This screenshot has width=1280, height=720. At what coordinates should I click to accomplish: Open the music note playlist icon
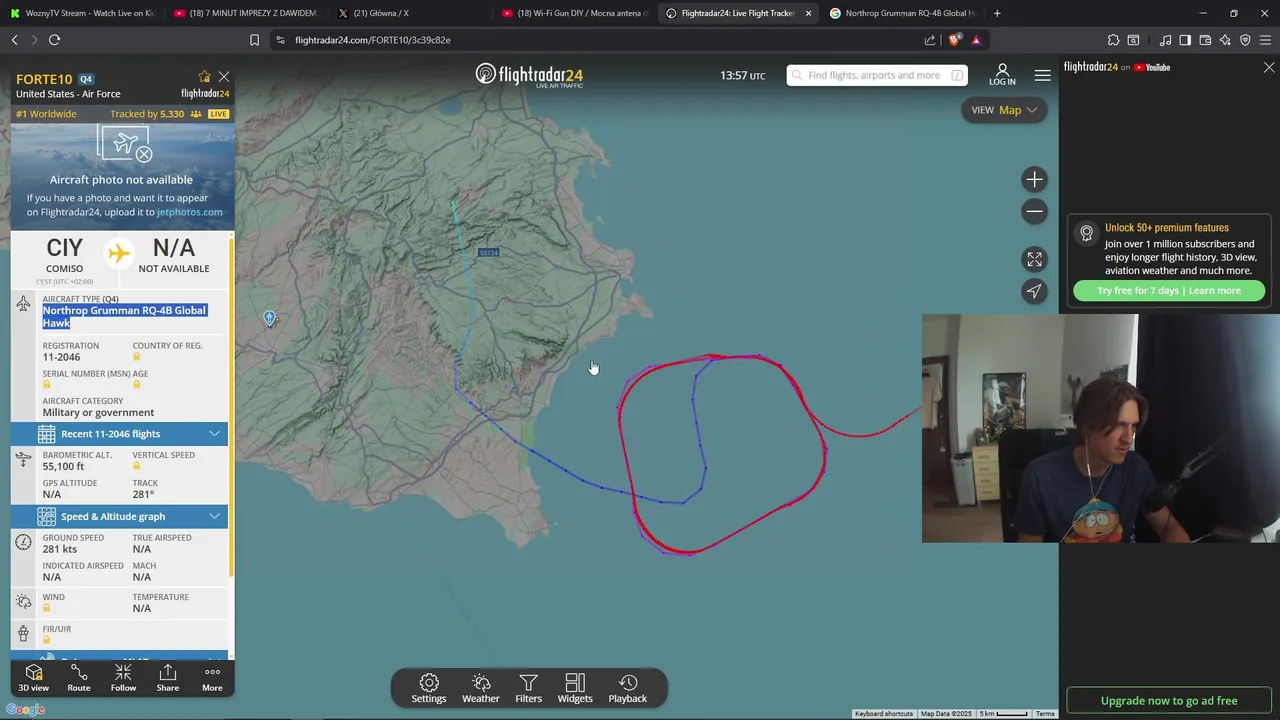click(x=1165, y=40)
